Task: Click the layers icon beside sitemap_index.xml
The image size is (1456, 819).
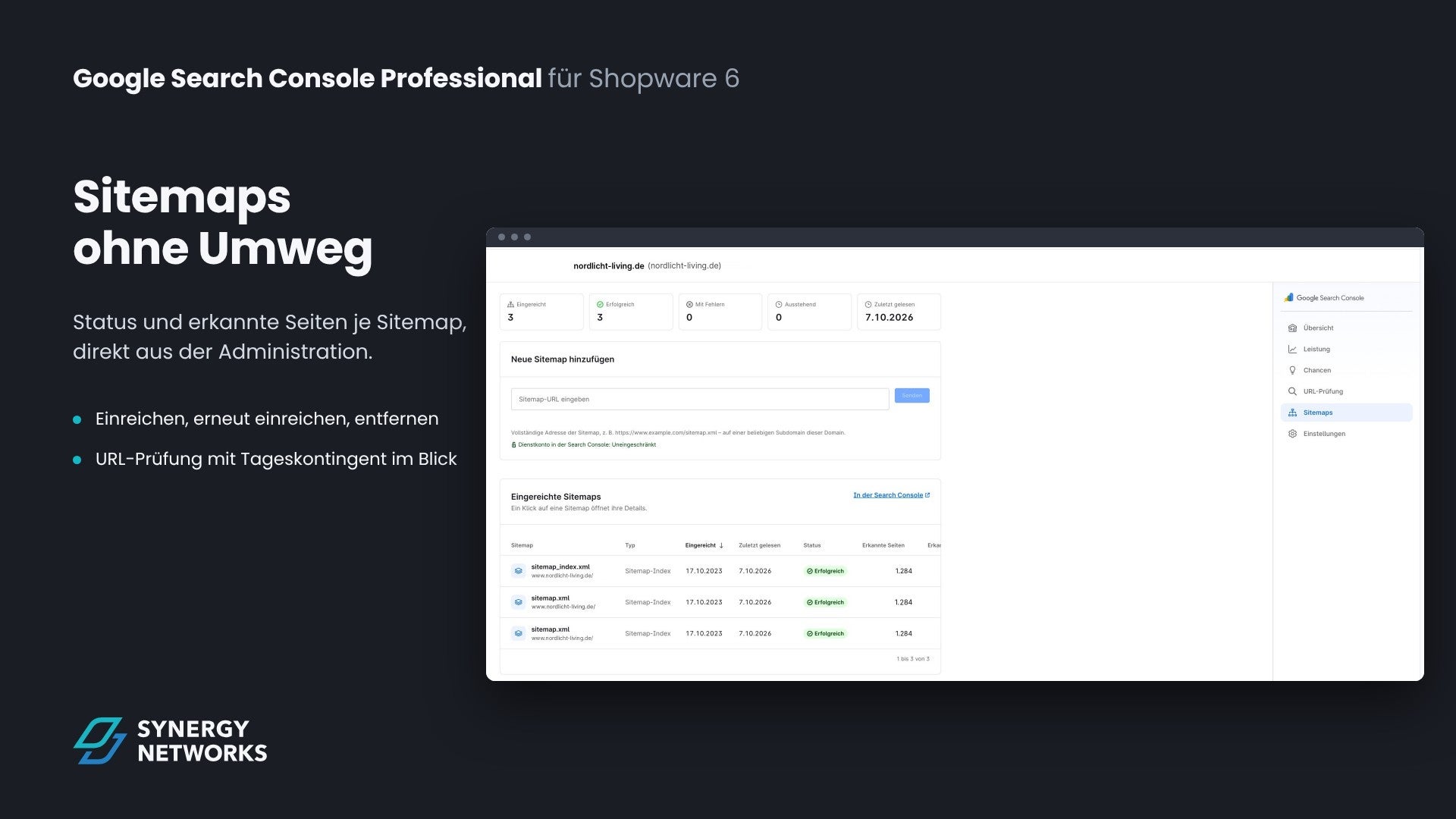Action: [x=518, y=571]
